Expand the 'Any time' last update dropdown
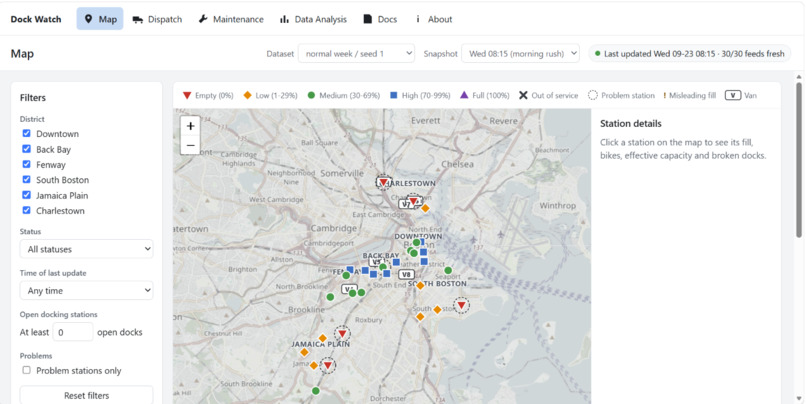Image resolution: width=806 pixels, height=404 pixels. (86, 290)
